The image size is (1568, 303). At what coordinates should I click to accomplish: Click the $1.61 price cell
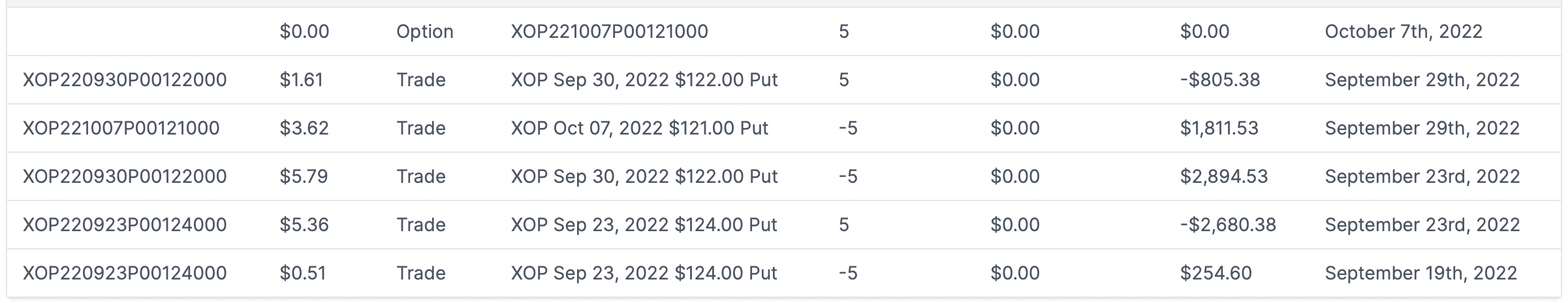[x=301, y=80]
